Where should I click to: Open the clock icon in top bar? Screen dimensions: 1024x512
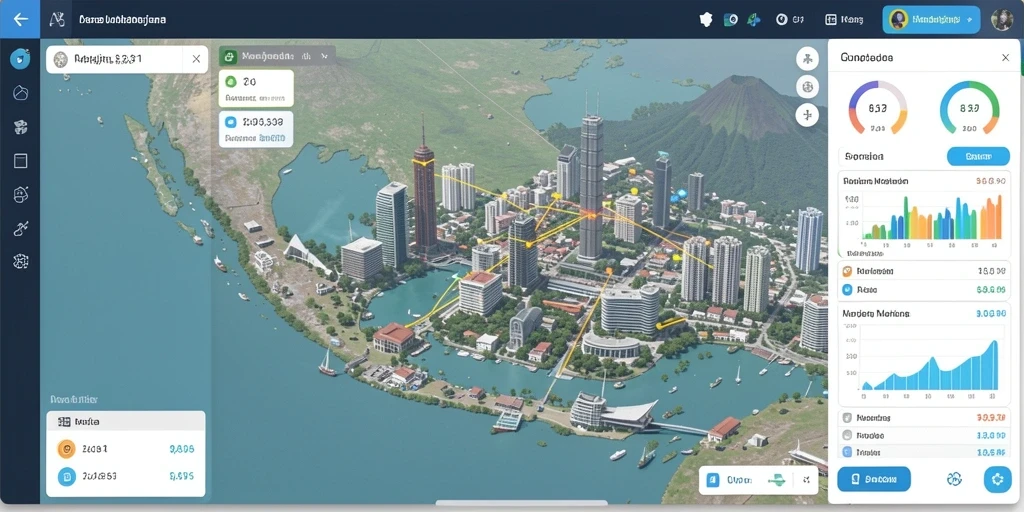pyautogui.click(x=781, y=20)
